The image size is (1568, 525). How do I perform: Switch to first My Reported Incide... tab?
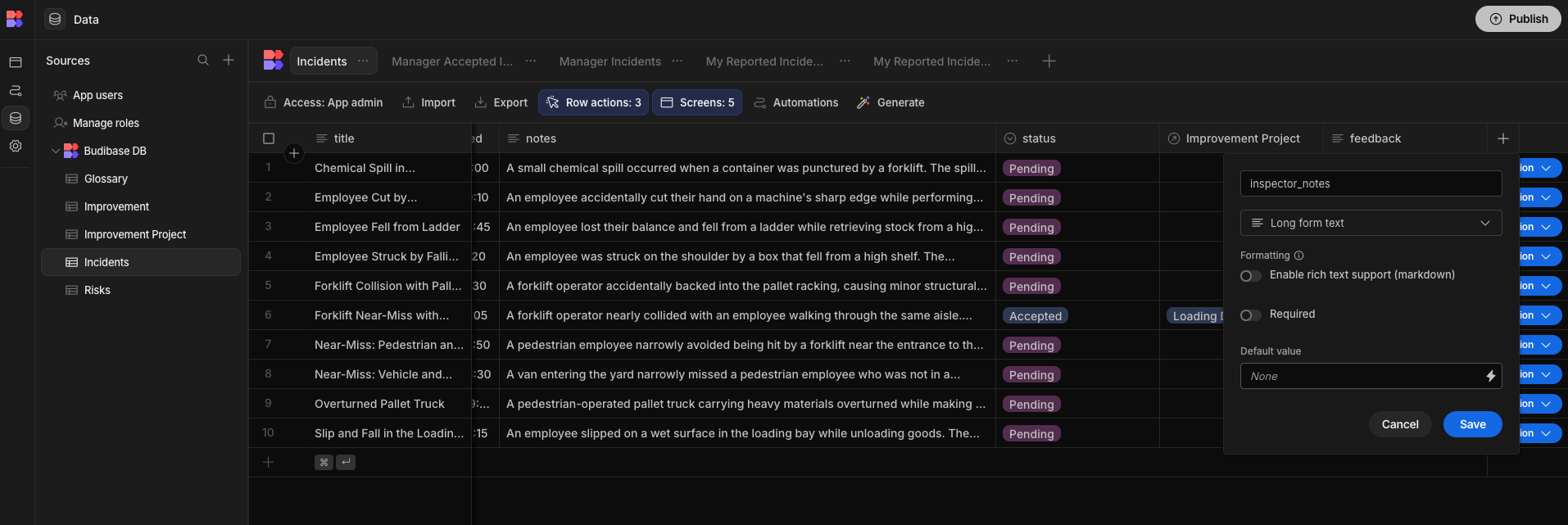tap(764, 61)
